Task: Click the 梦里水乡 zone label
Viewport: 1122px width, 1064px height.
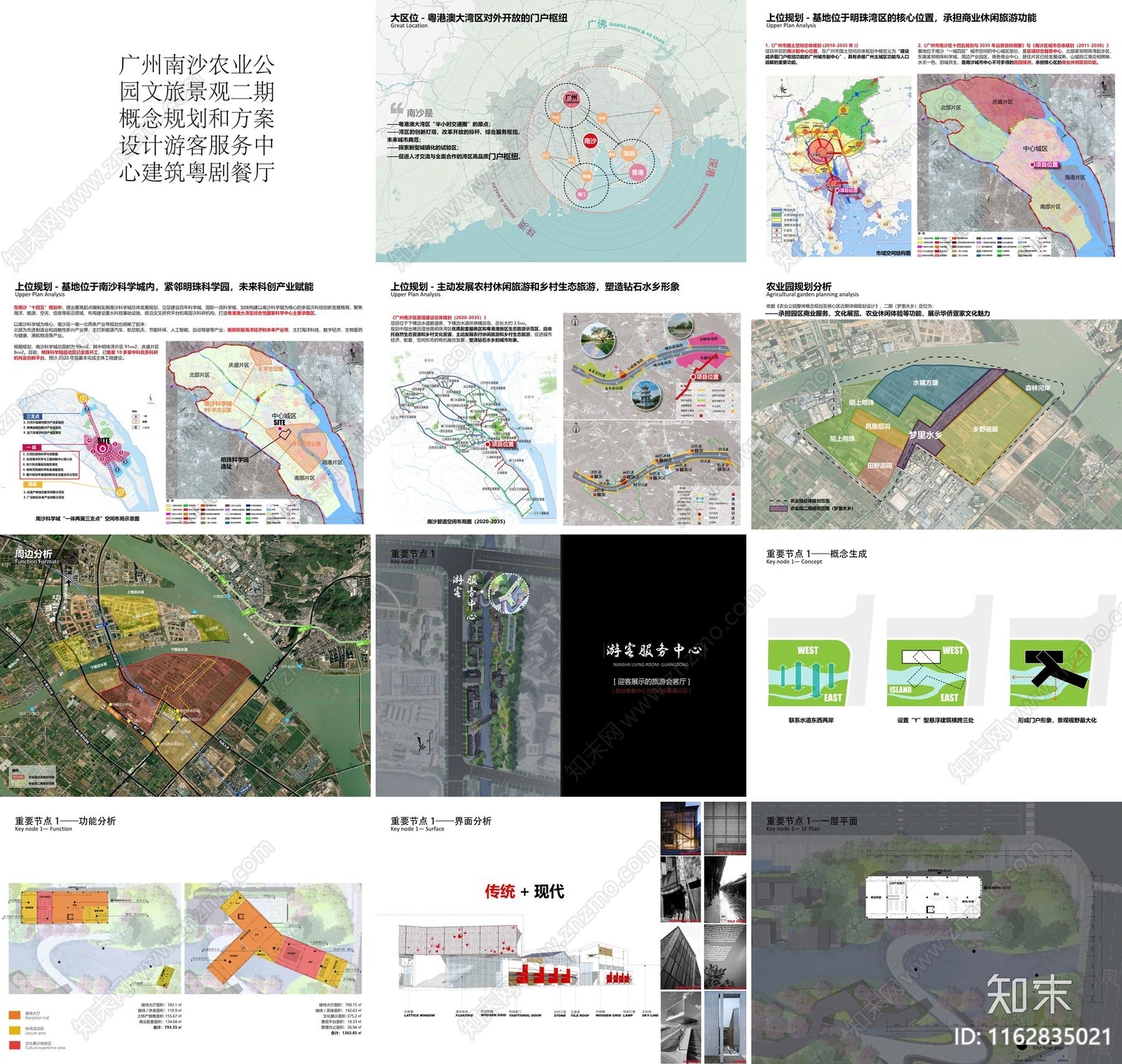Action: (925, 435)
